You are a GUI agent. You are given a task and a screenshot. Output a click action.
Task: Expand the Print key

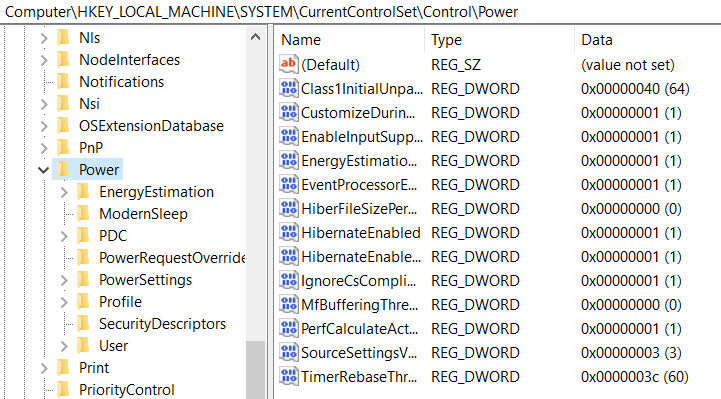coord(44,368)
